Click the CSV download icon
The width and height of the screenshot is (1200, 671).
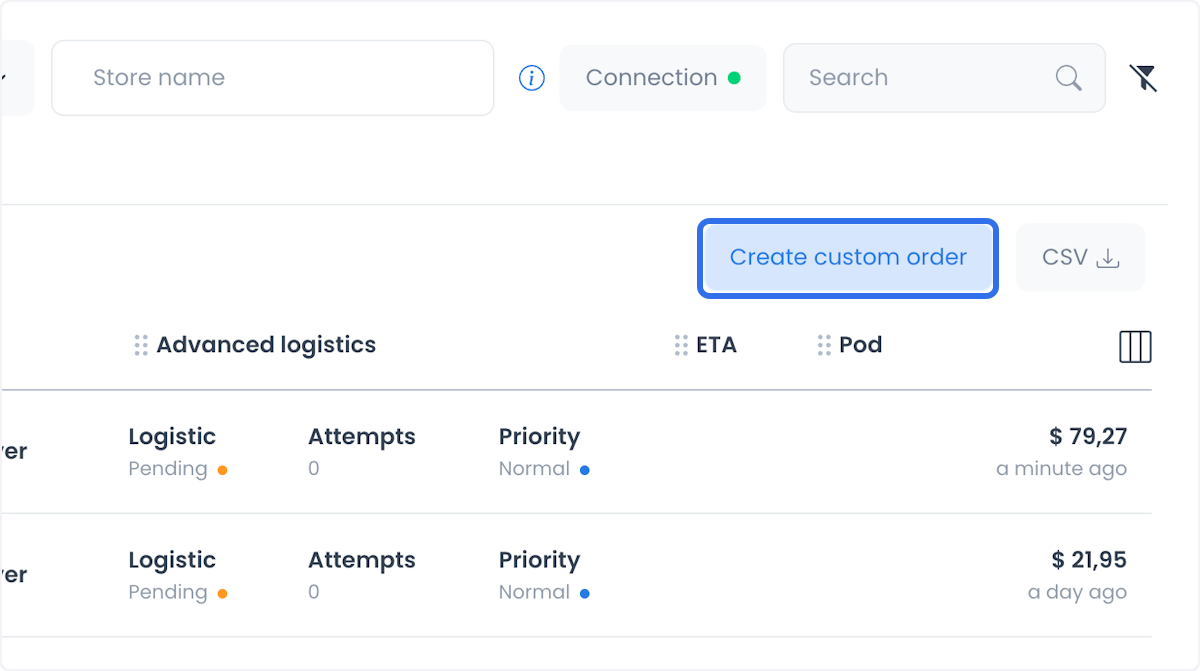(1108, 258)
